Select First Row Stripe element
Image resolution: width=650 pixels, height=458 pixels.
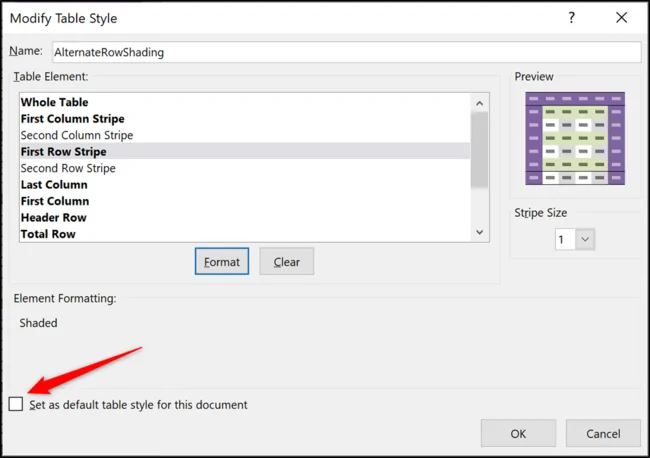(x=63, y=152)
